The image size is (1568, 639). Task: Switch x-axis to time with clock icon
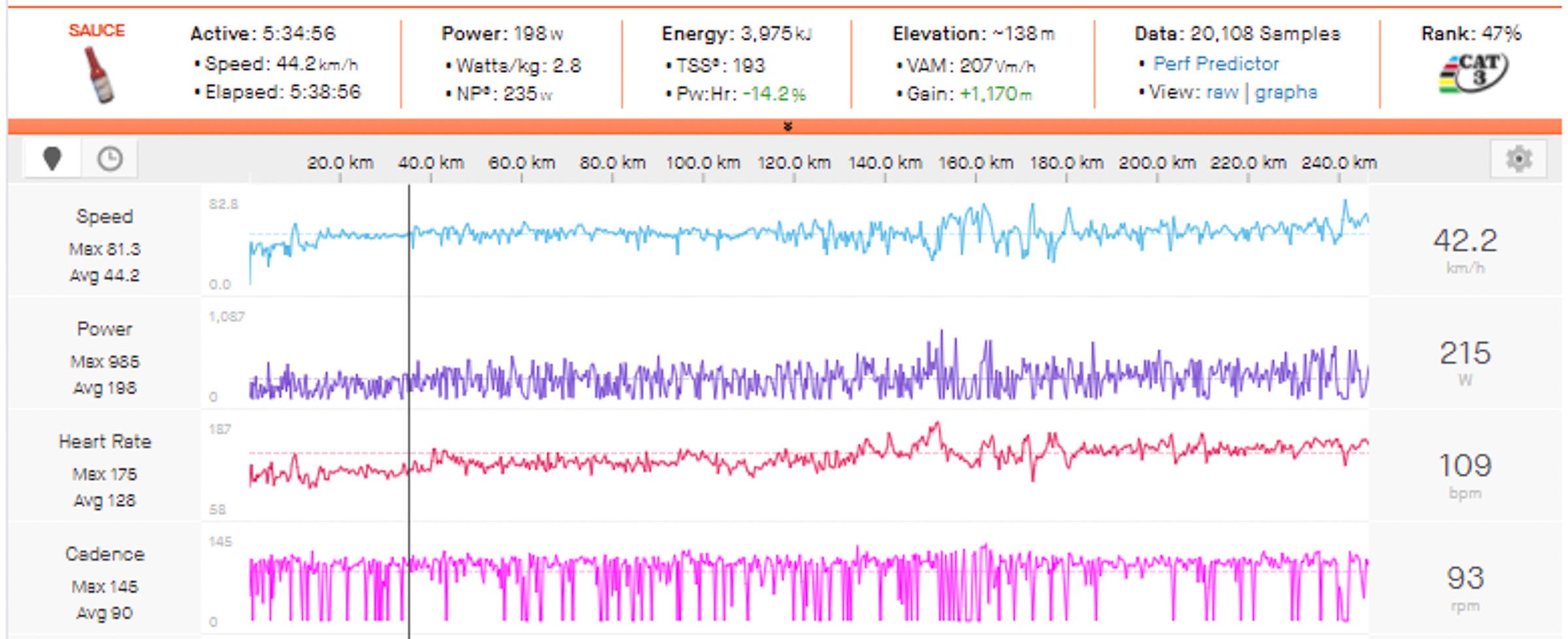110,159
